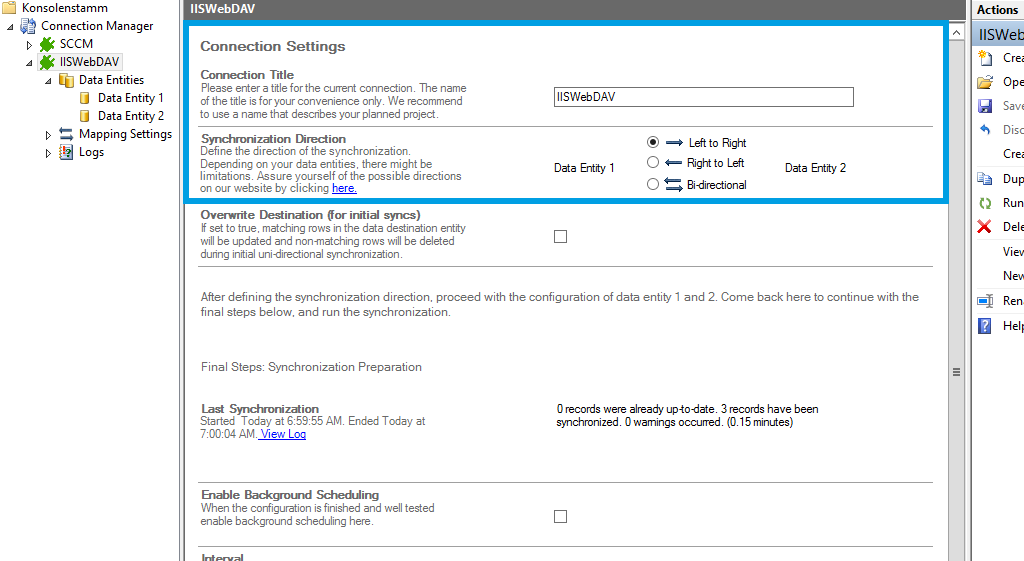Select the Bi-directional radio option

[x=653, y=184]
